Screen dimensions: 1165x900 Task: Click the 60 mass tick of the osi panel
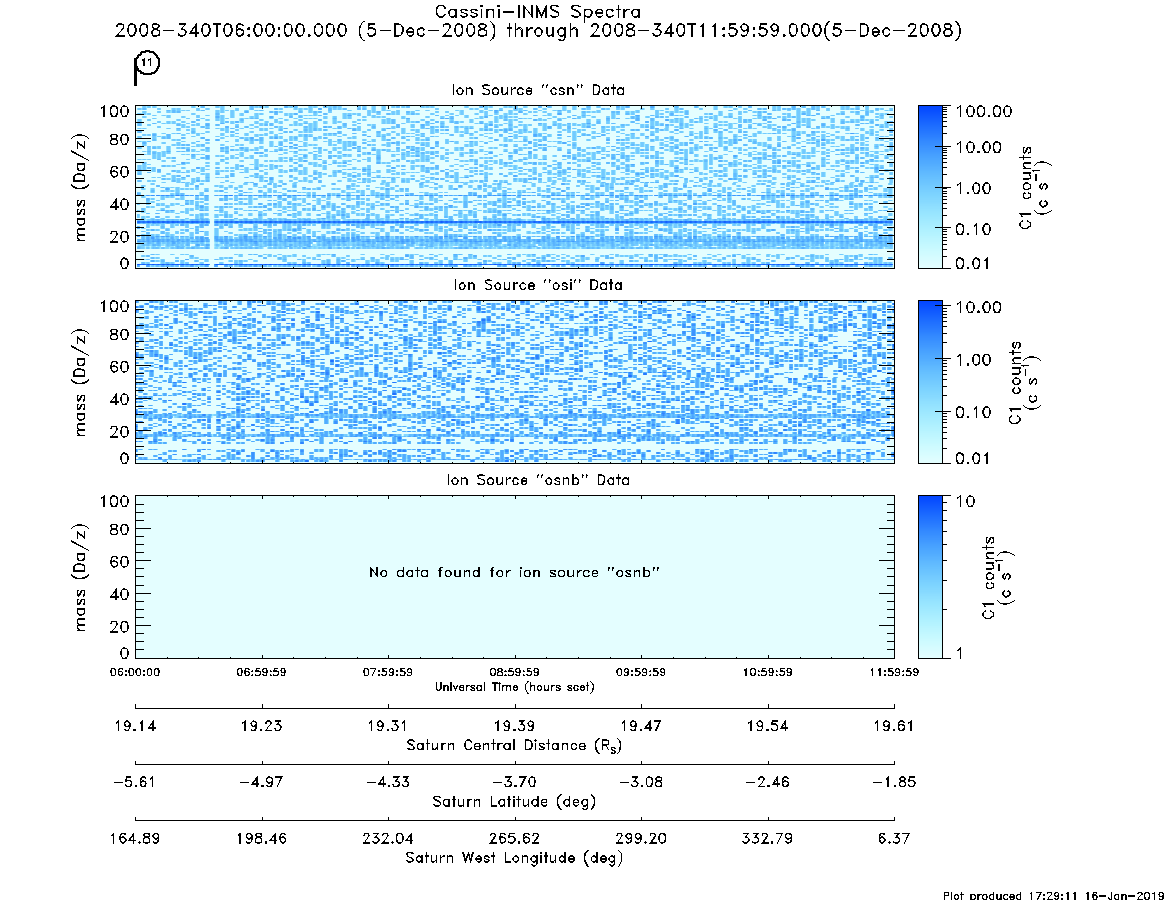(x=120, y=367)
